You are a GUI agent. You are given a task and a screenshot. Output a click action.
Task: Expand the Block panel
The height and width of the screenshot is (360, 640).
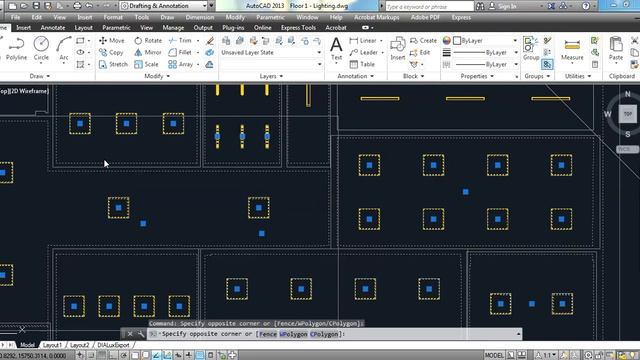click(413, 76)
